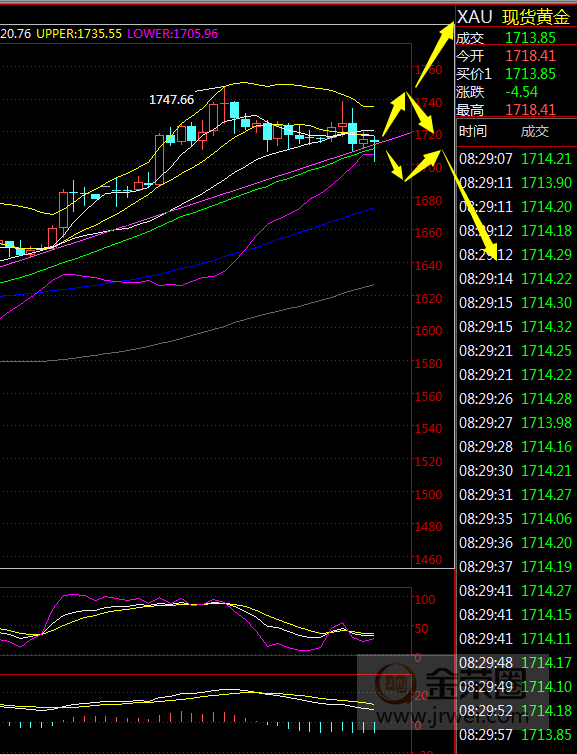The image size is (577, 754).
Task: Select tick row 08:29:36 at 1714.20
Action: click(x=515, y=542)
